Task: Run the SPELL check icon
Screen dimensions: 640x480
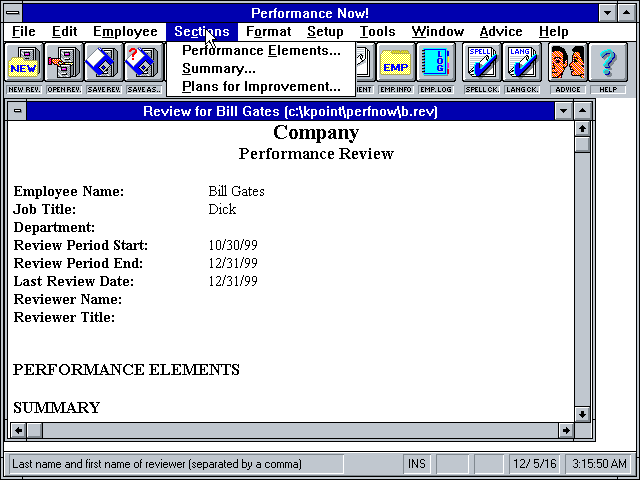Action: click(x=482, y=62)
